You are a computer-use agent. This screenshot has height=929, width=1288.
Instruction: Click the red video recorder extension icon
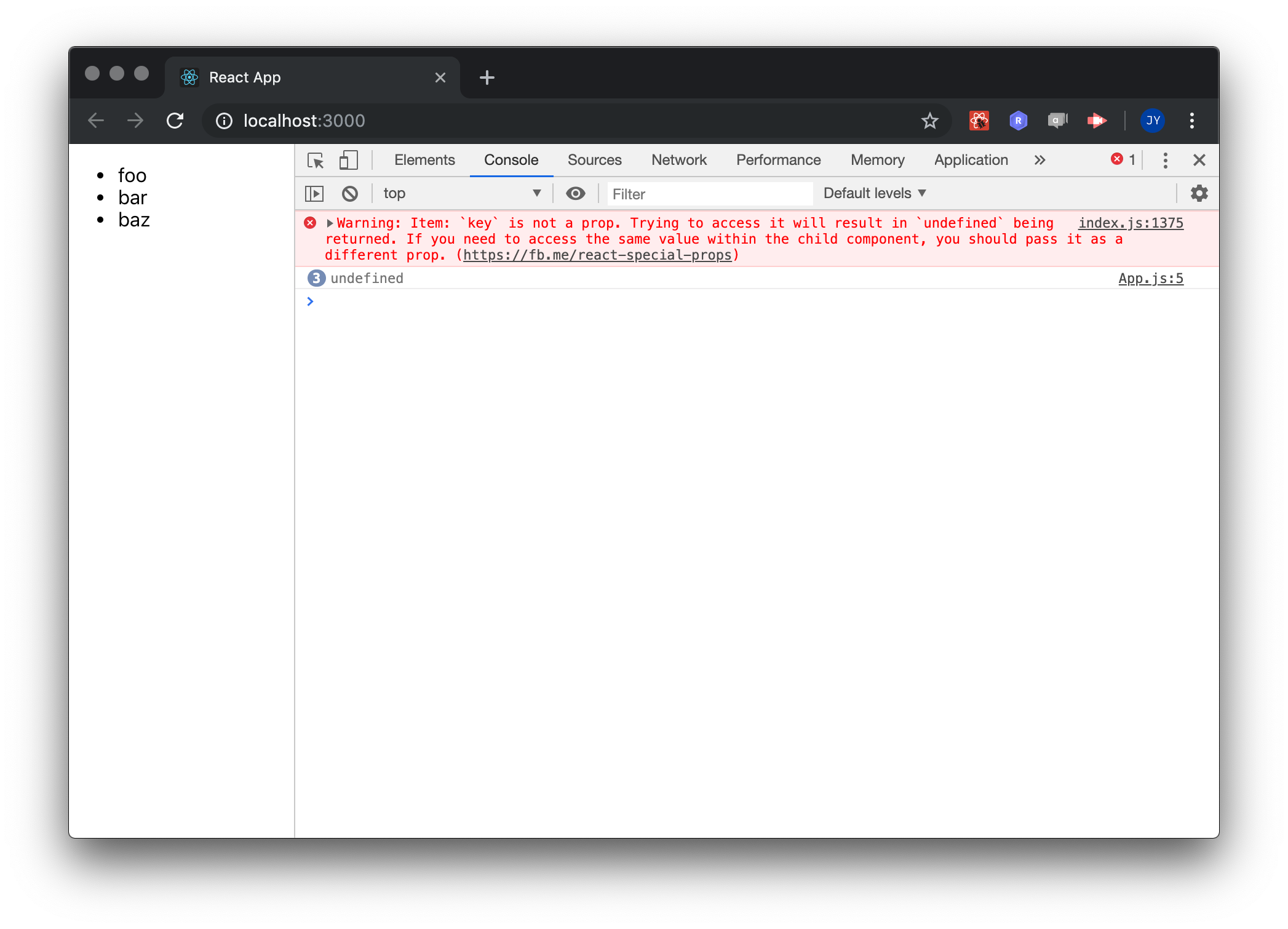pos(1097,121)
